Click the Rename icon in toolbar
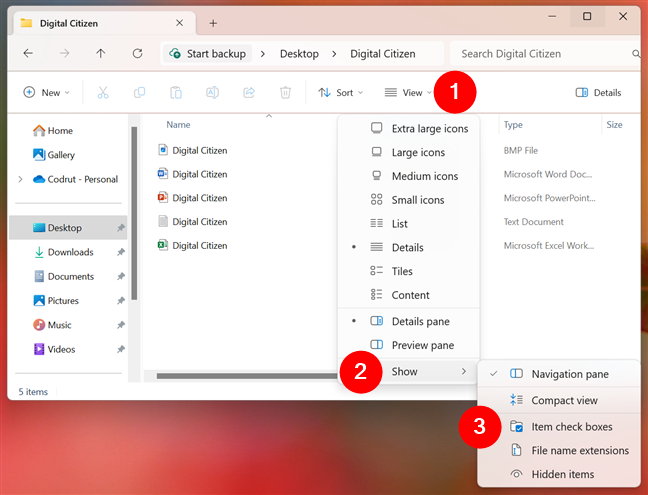 coord(212,93)
